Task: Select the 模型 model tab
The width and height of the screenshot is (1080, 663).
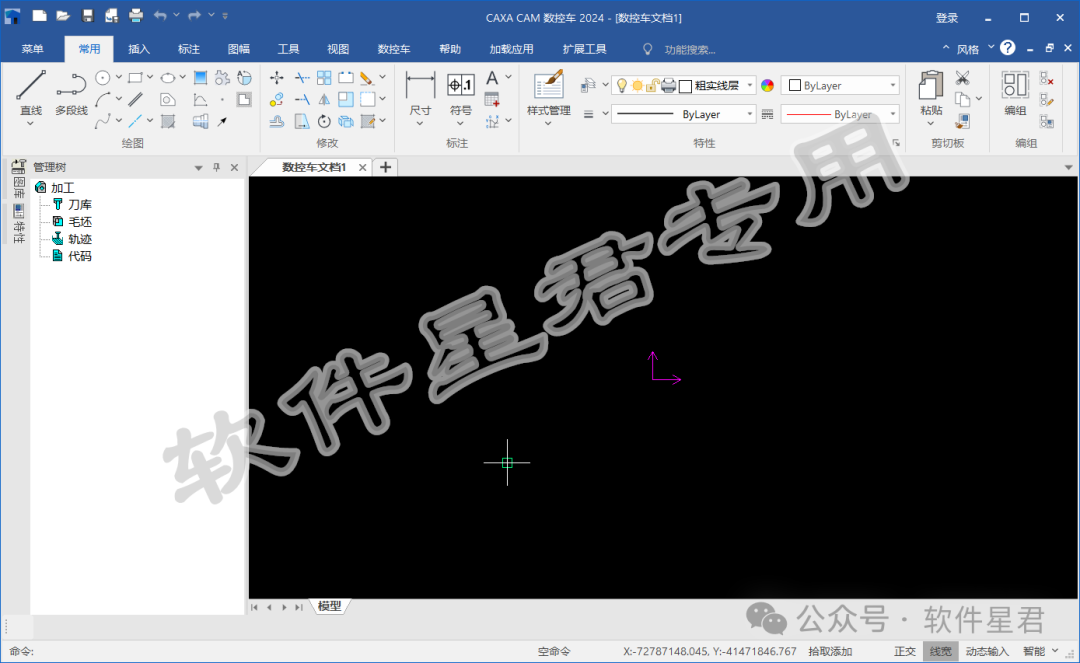Action: point(329,606)
